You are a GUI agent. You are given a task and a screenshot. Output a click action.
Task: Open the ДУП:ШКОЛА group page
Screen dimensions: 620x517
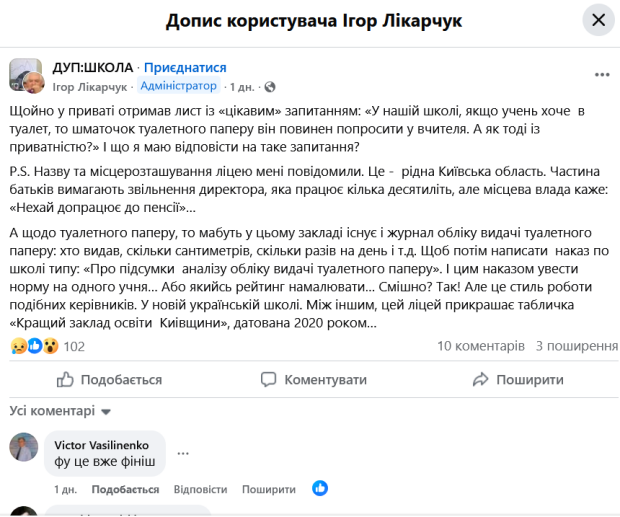point(93,67)
